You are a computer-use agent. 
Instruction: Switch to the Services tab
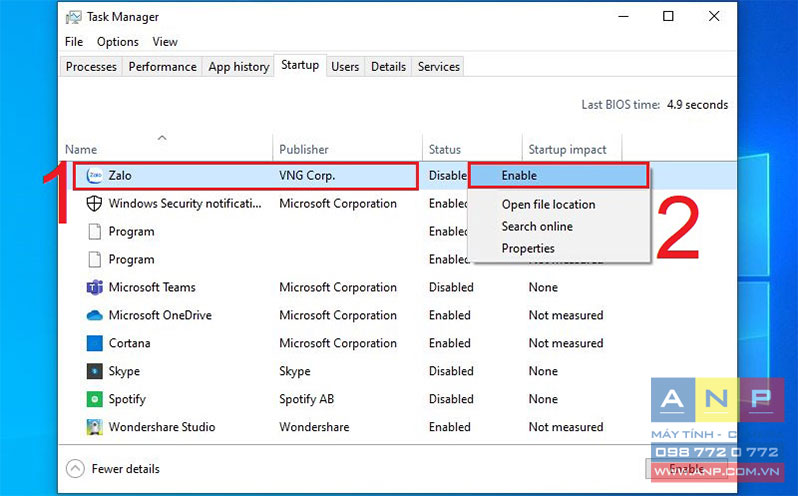click(438, 67)
